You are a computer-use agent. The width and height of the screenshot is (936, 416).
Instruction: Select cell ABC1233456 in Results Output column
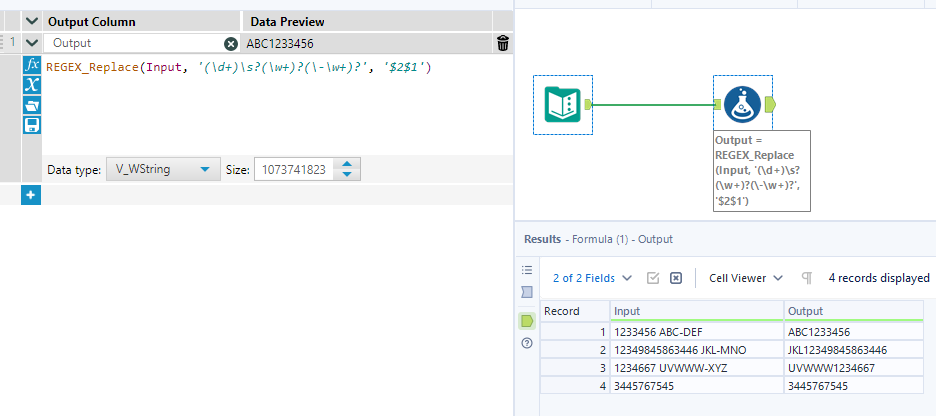(854, 332)
